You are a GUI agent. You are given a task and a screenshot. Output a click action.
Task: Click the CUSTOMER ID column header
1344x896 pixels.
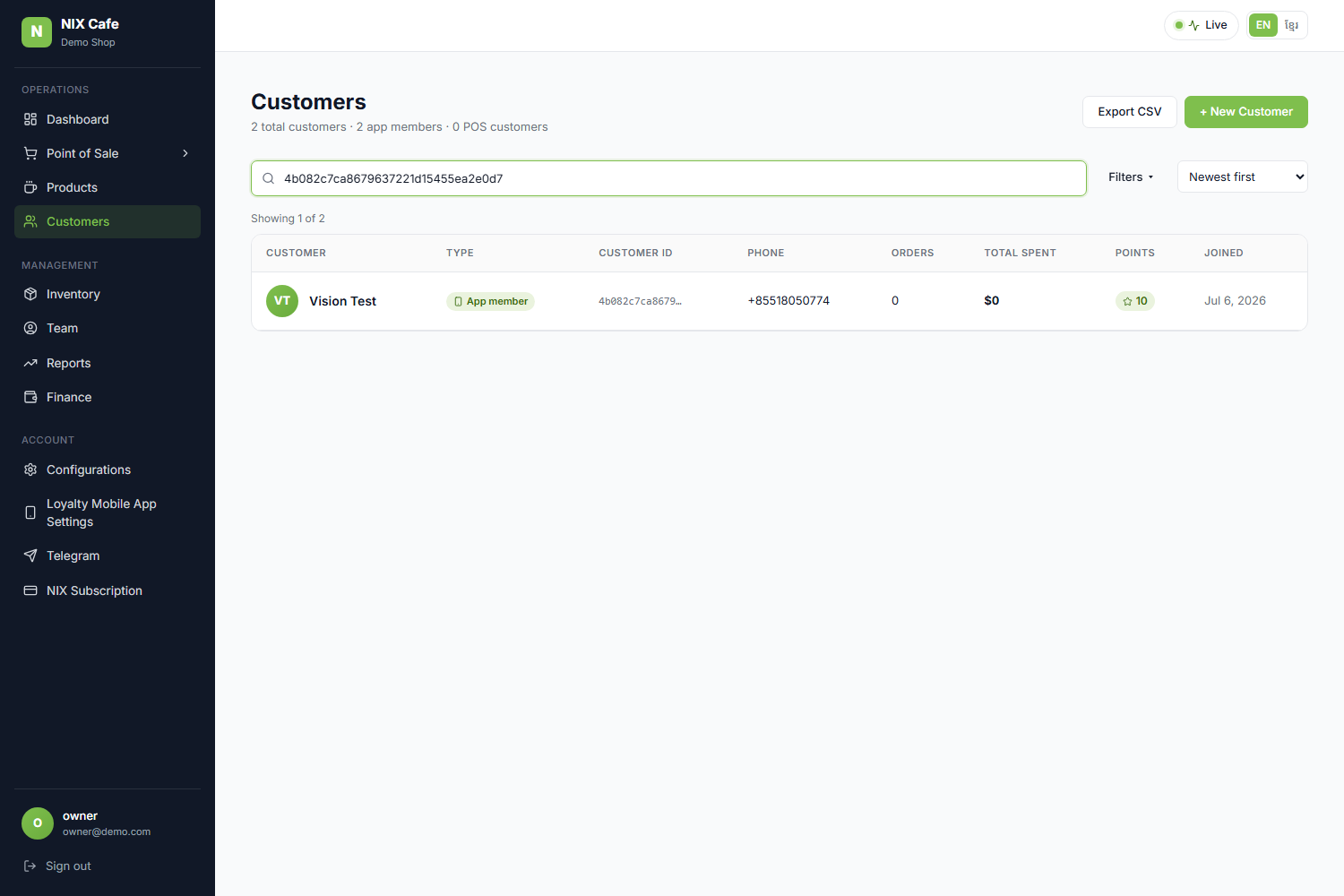point(635,254)
